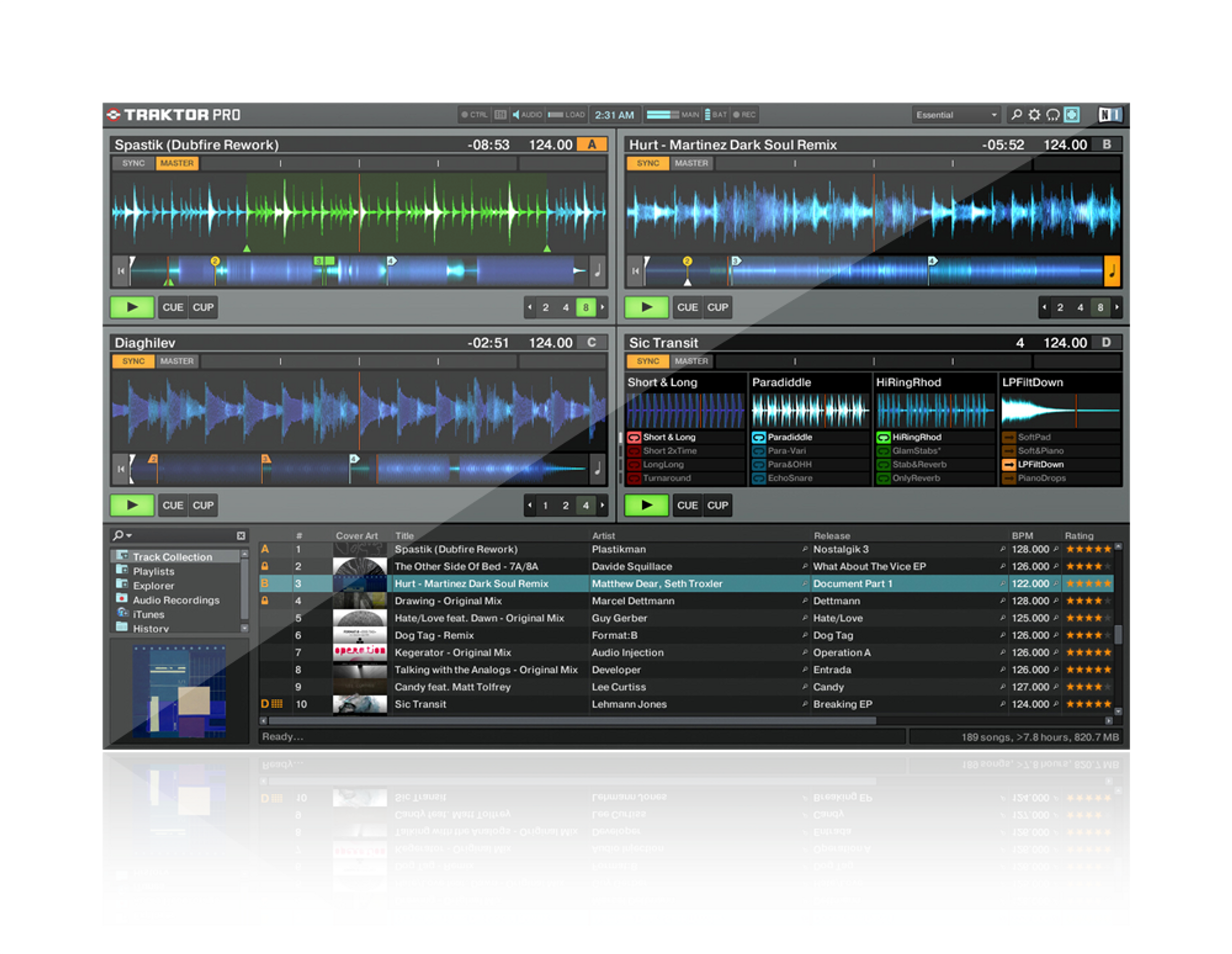Screen dimensions: 1232x954
Task: Clear browser search with the X icon
Action: pyautogui.click(x=241, y=536)
